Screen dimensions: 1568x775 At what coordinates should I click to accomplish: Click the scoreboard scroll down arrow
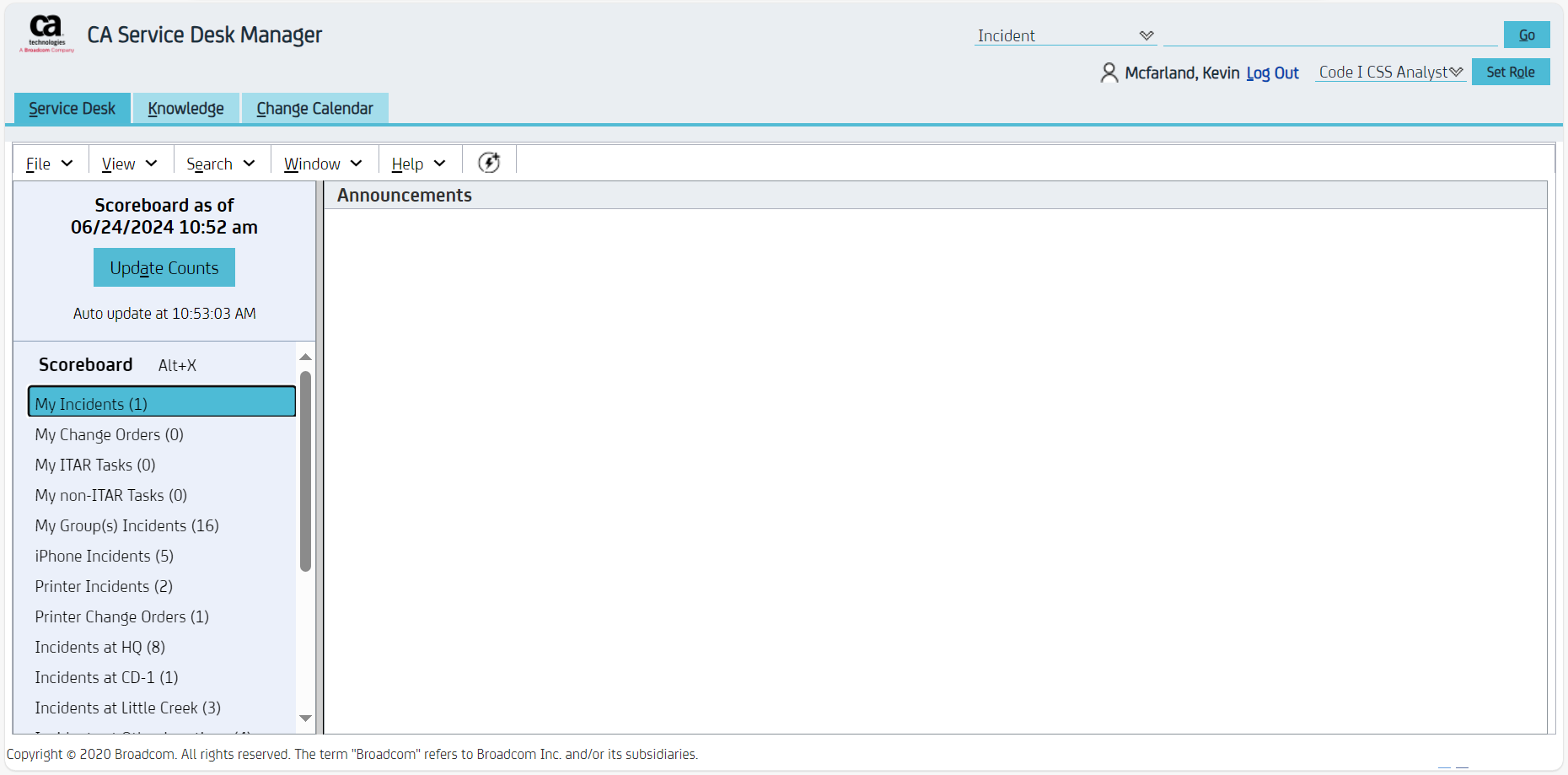coord(305,718)
